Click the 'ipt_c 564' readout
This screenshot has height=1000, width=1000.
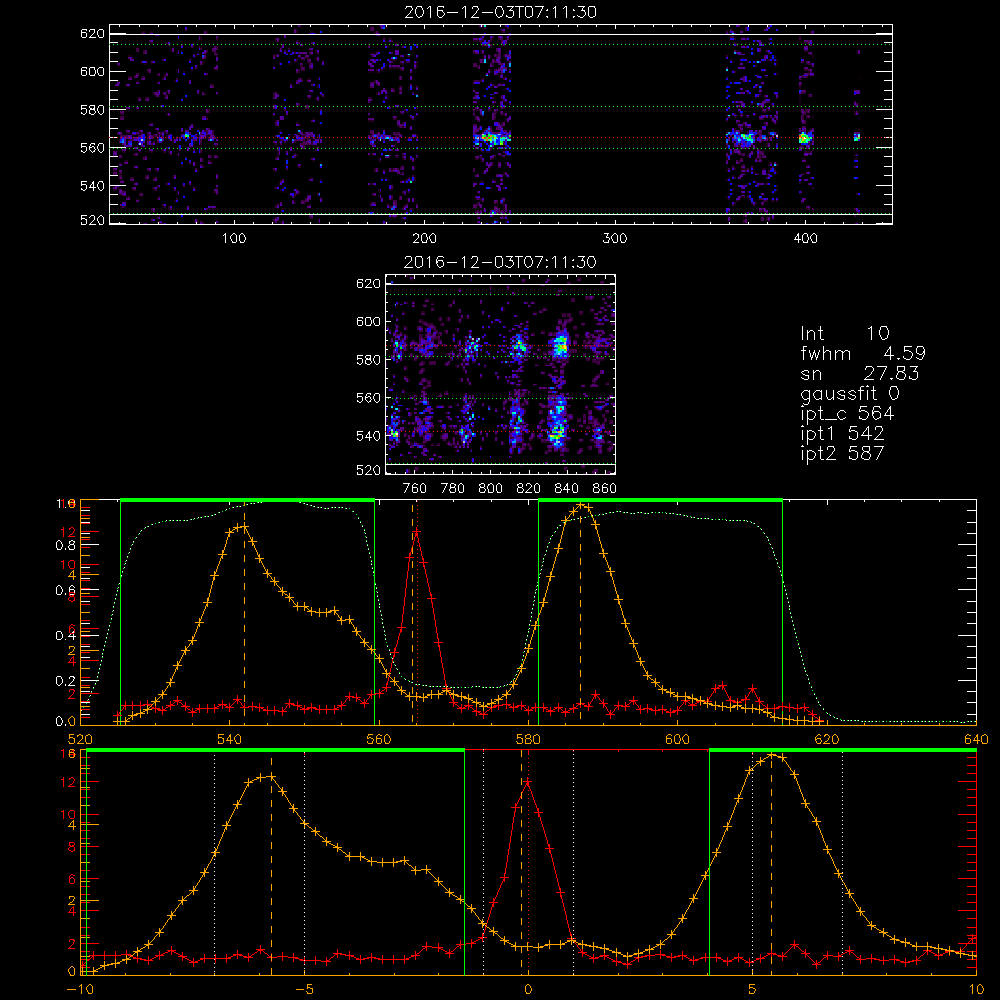point(847,414)
